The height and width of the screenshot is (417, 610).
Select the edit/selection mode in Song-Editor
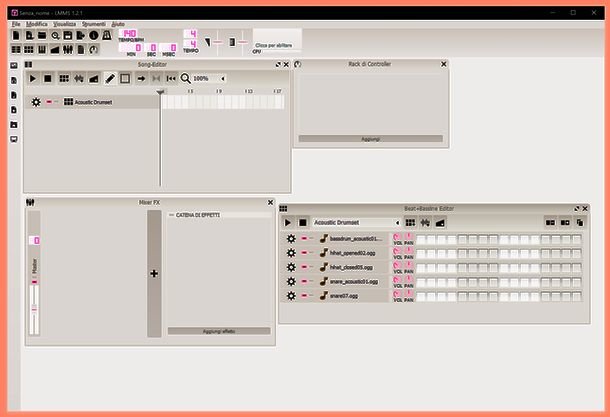click(125, 79)
